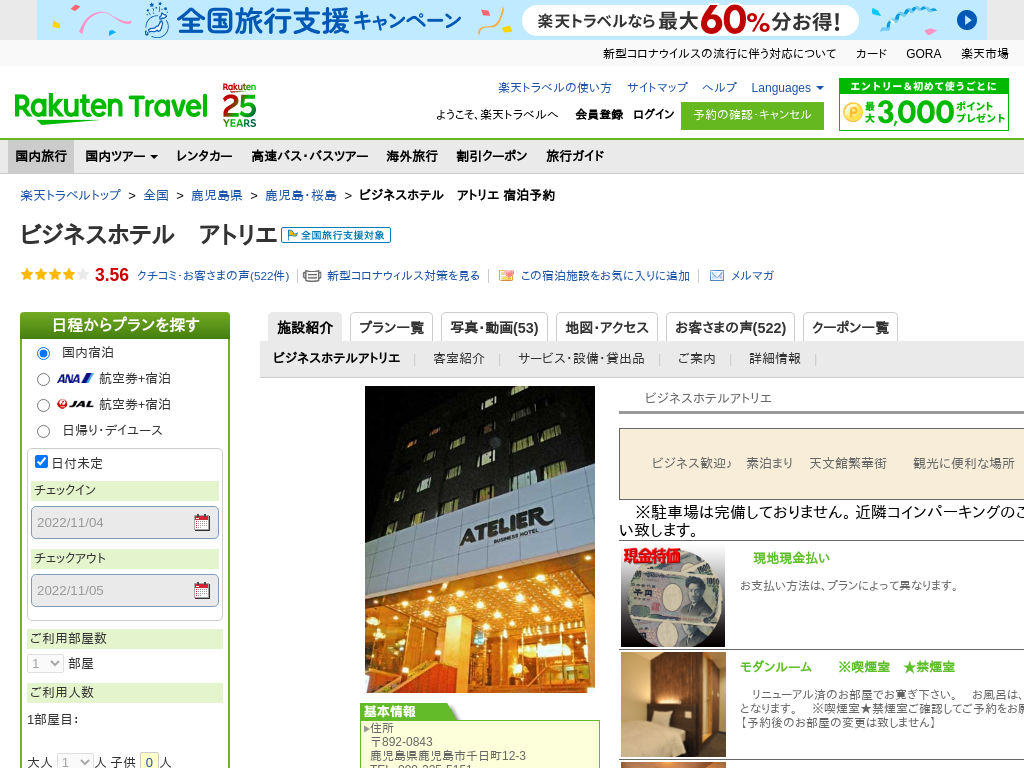Screen dimensions: 1024x768
Task: Open the ご案内 sub-navigation link
Action: pos(696,359)
